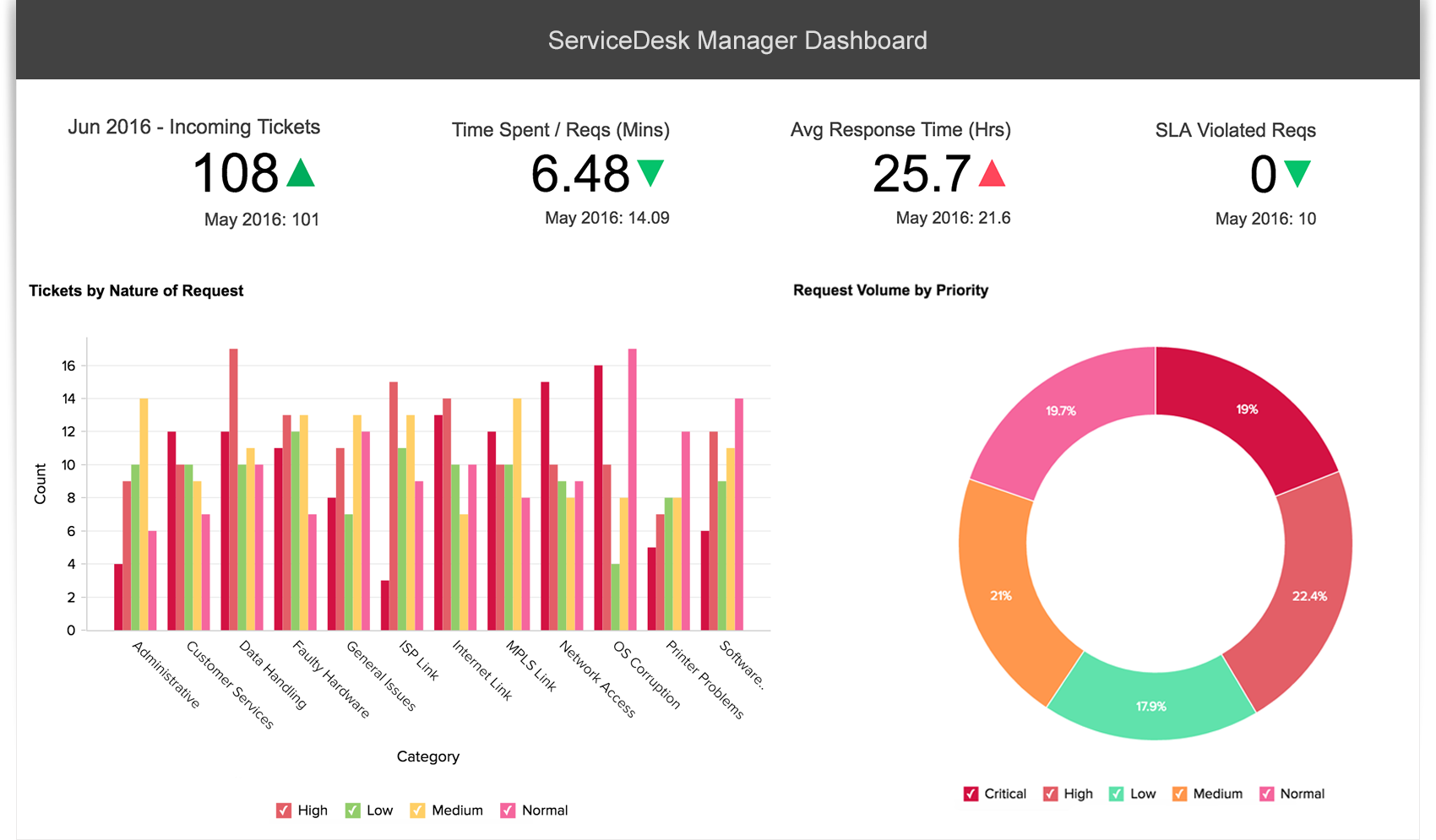Click the tallest pink bar for OS Corruption
1436x840 pixels.
point(632,490)
